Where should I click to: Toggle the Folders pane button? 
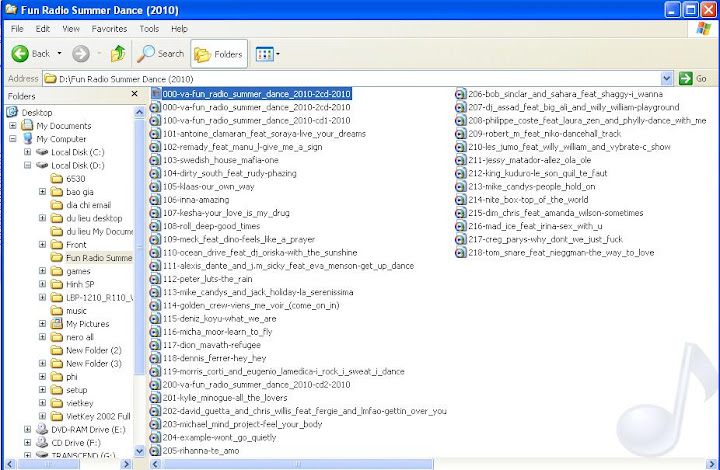[219, 54]
